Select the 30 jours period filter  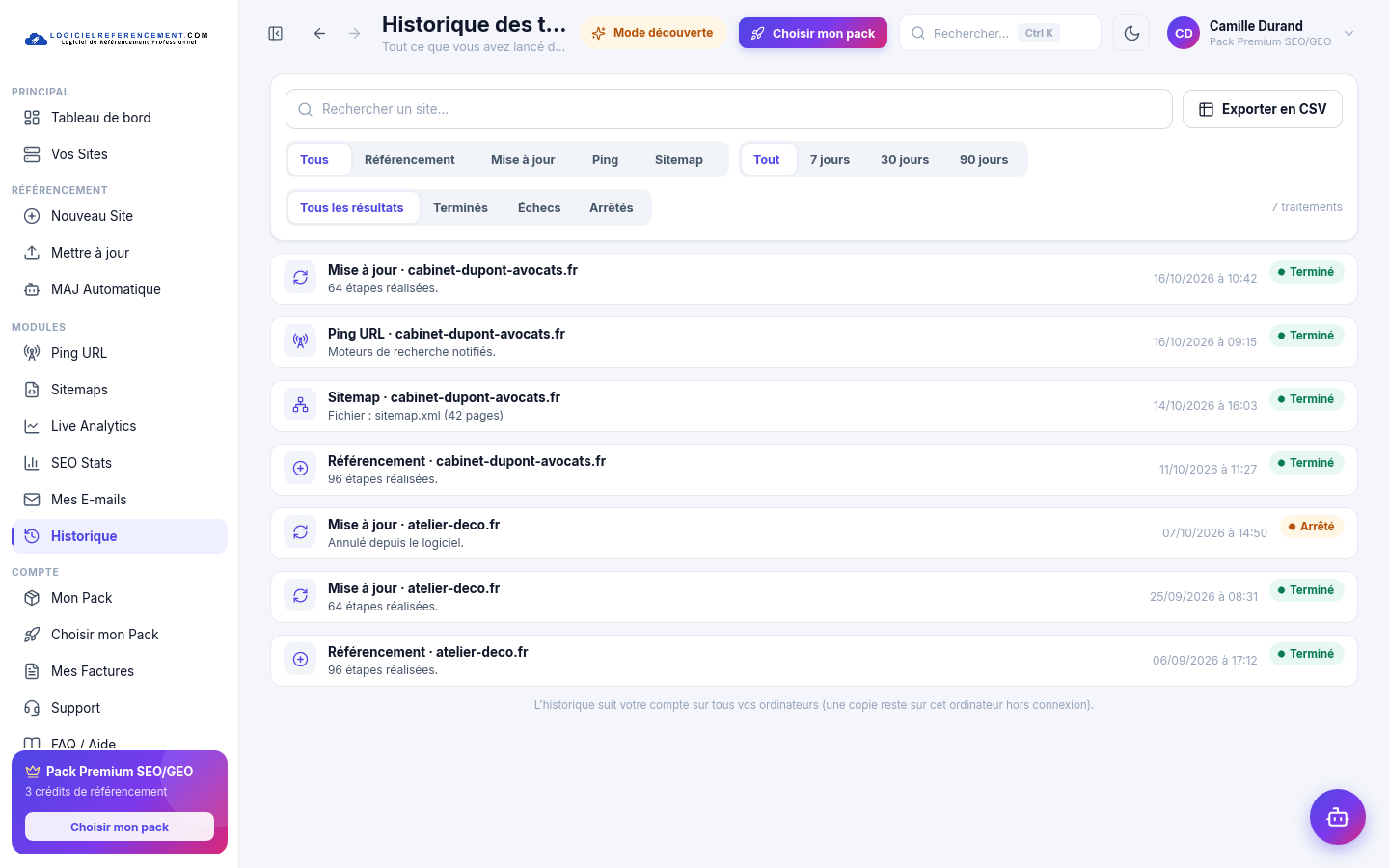[905, 160]
